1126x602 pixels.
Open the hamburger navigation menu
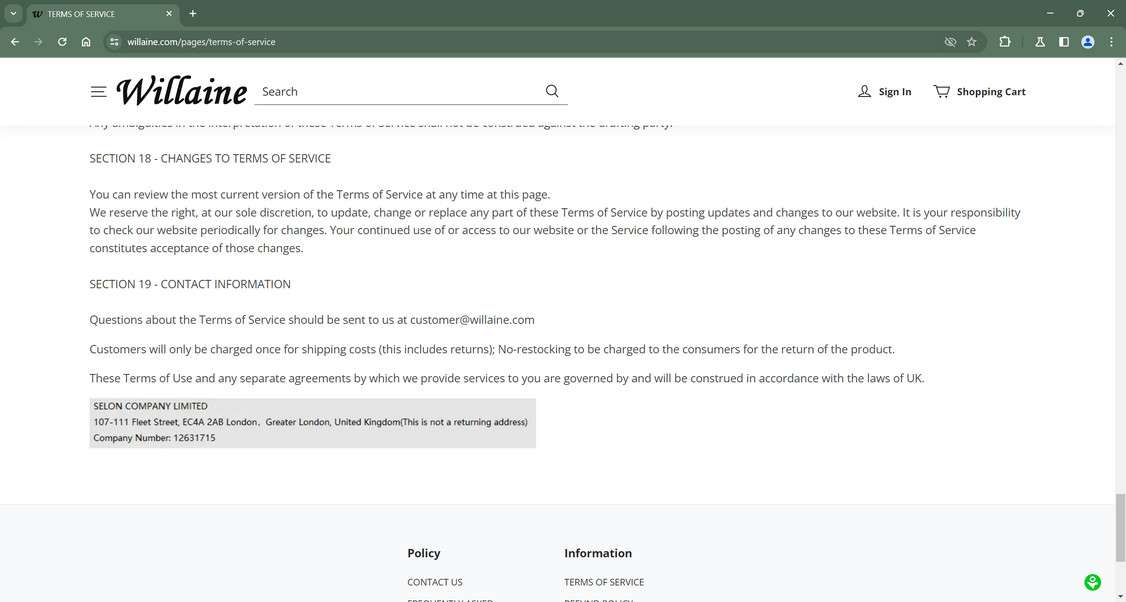click(x=98, y=92)
